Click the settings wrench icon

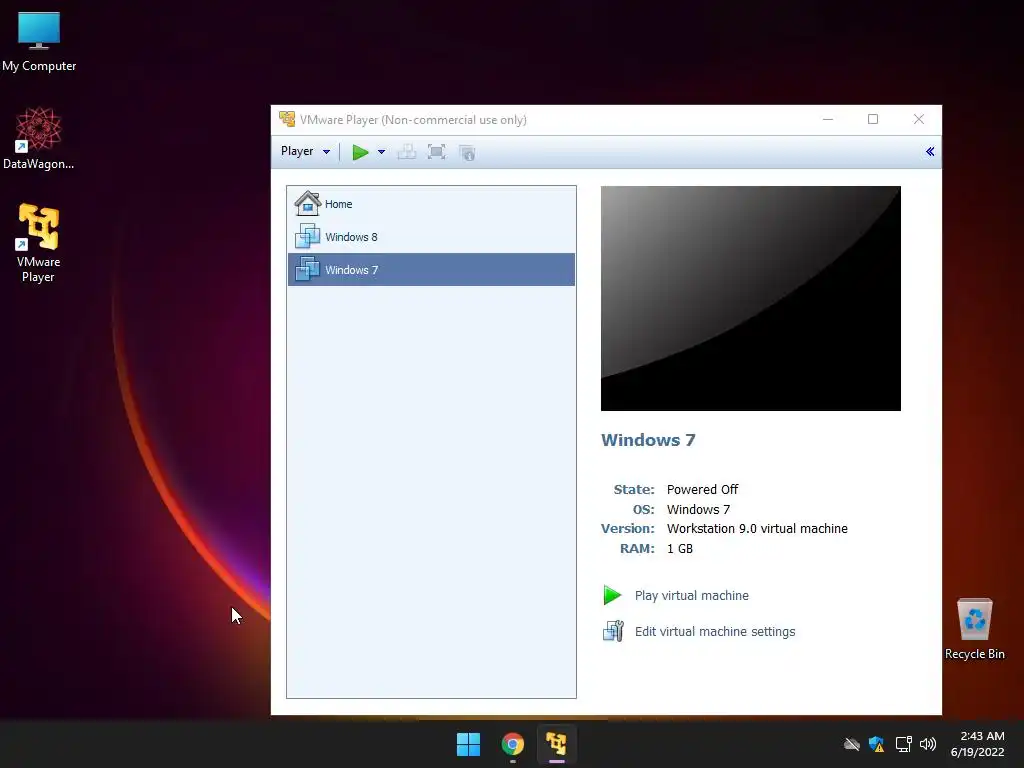coord(613,631)
